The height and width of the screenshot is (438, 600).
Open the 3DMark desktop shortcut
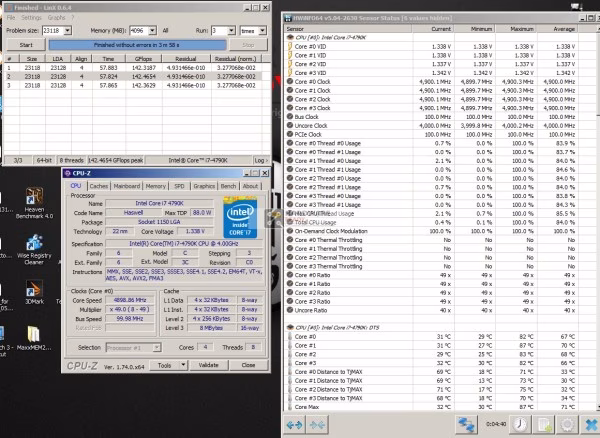34,292
